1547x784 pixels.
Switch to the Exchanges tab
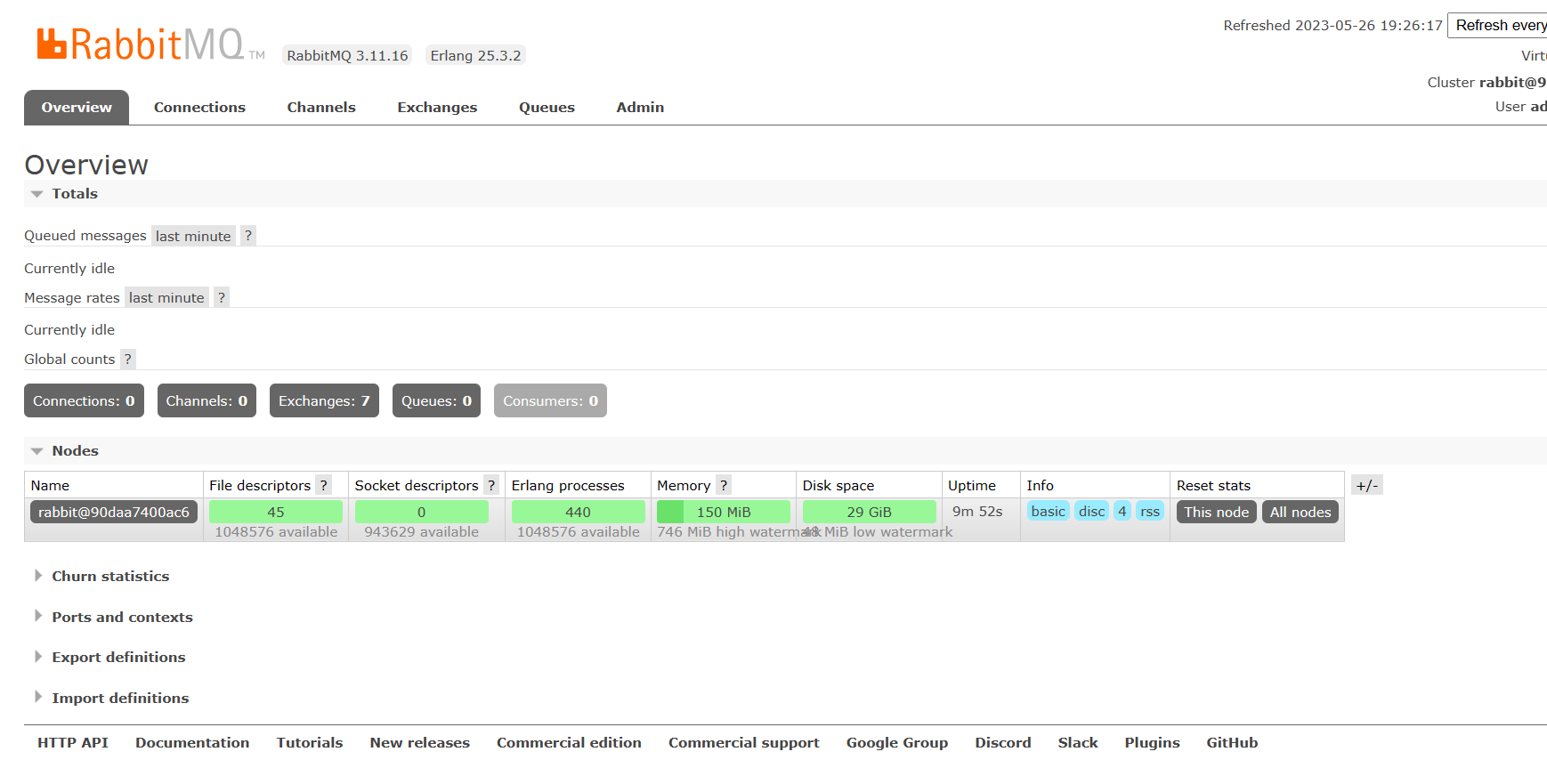(x=437, y=107)
